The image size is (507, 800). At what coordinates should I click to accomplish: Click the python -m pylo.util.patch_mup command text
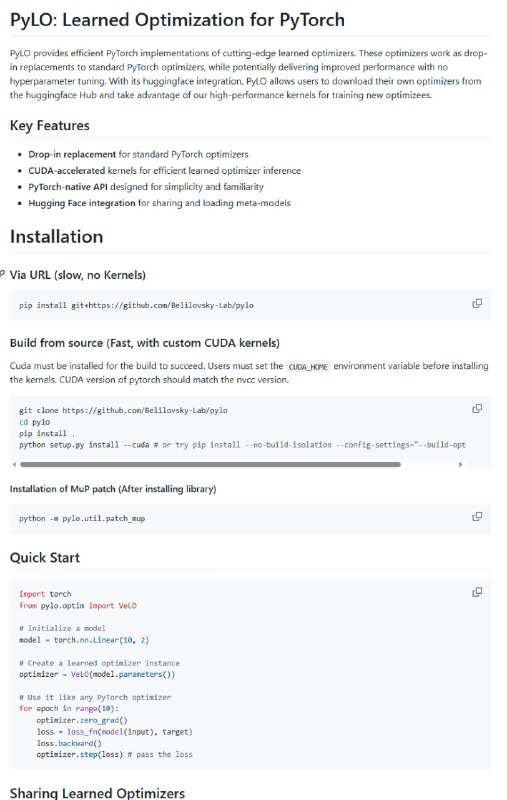[82, 518]
